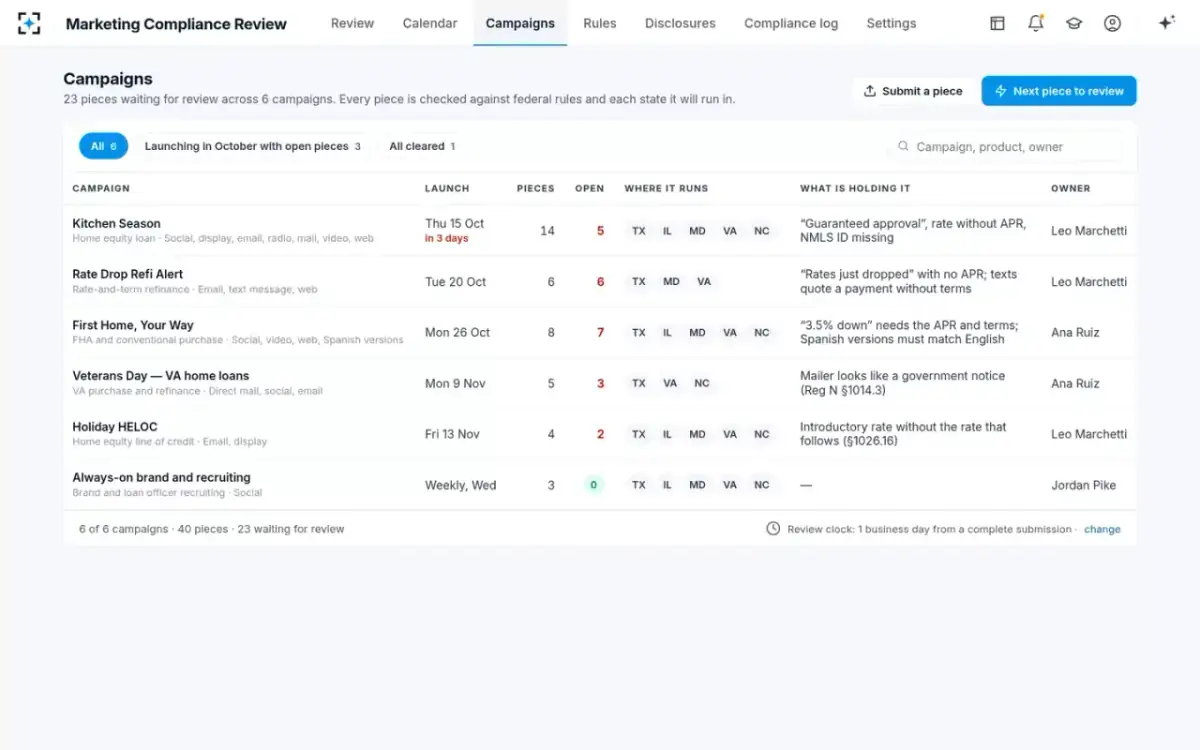Click the Mon 9 Nov launch date
Image resolution: width=1200 pixels, height=750 pixels.
pos(455,383)
